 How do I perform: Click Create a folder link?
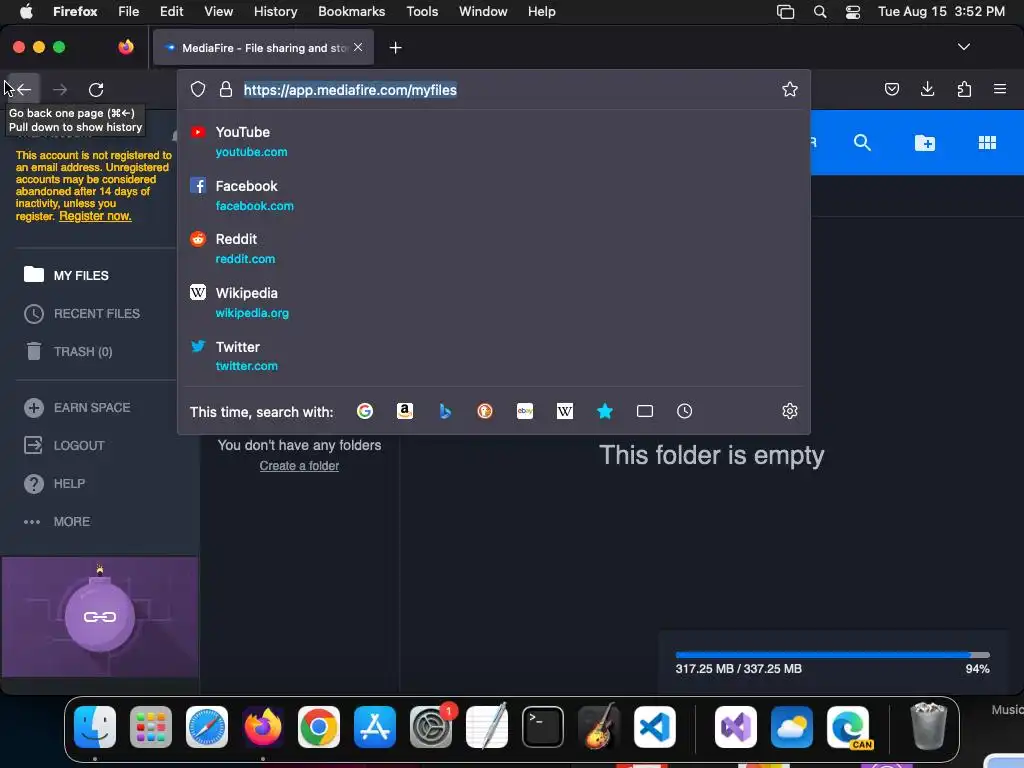[x=299, y=466]
